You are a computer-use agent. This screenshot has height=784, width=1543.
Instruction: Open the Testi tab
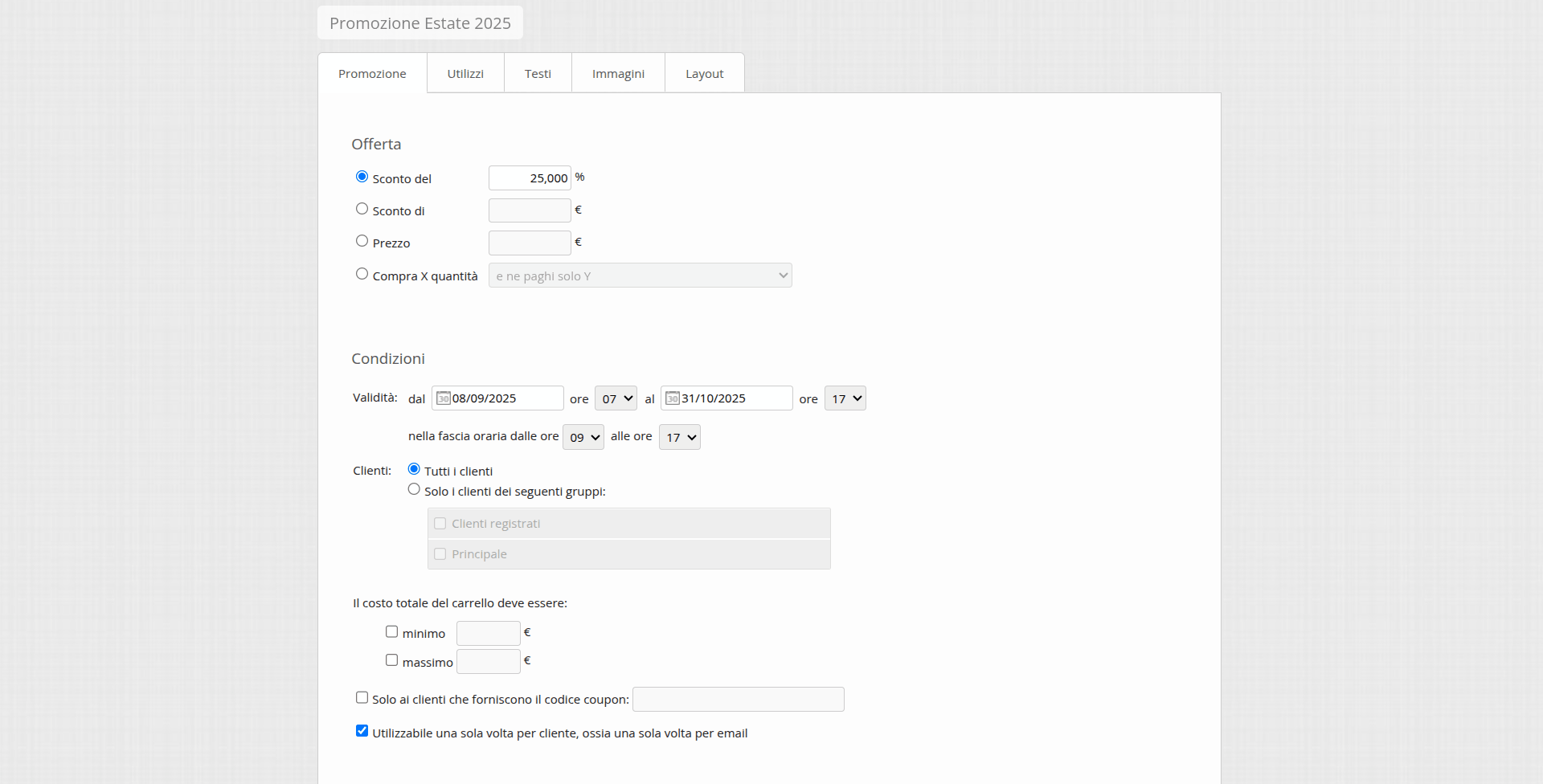[x=538, y=74]
